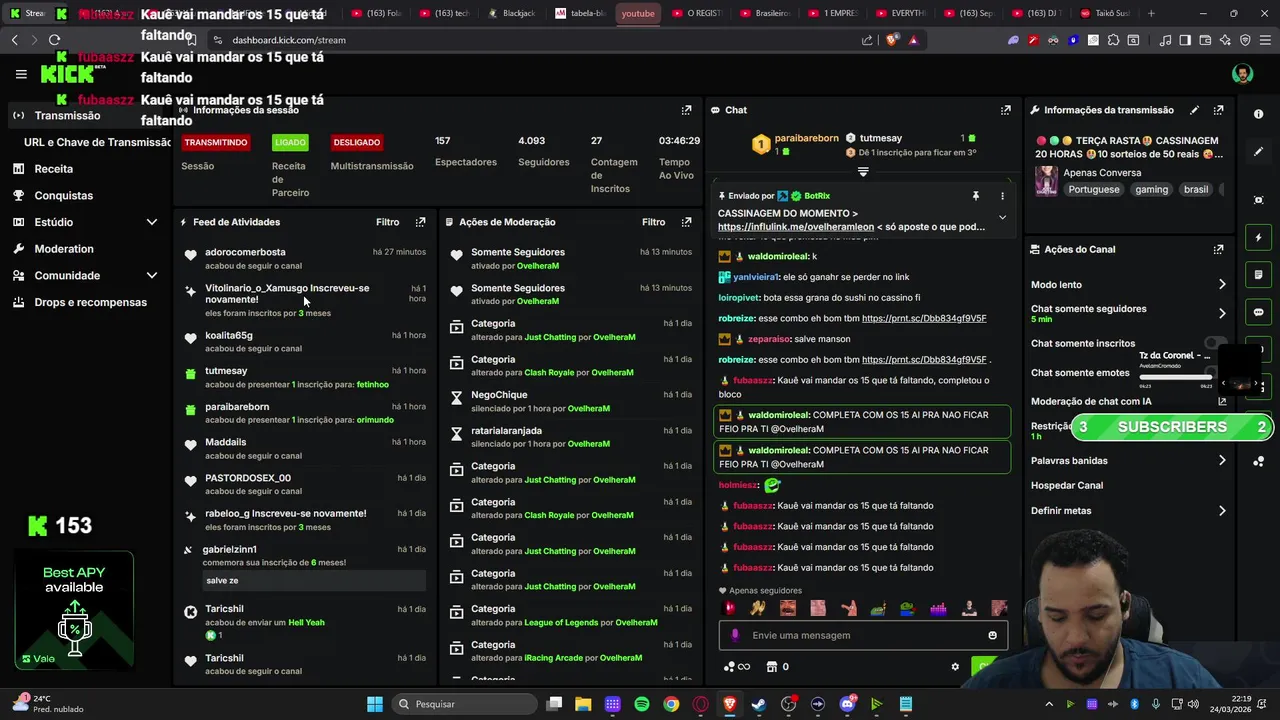Open user avatar at top right
The image size is (1280, 720).
1242,74
